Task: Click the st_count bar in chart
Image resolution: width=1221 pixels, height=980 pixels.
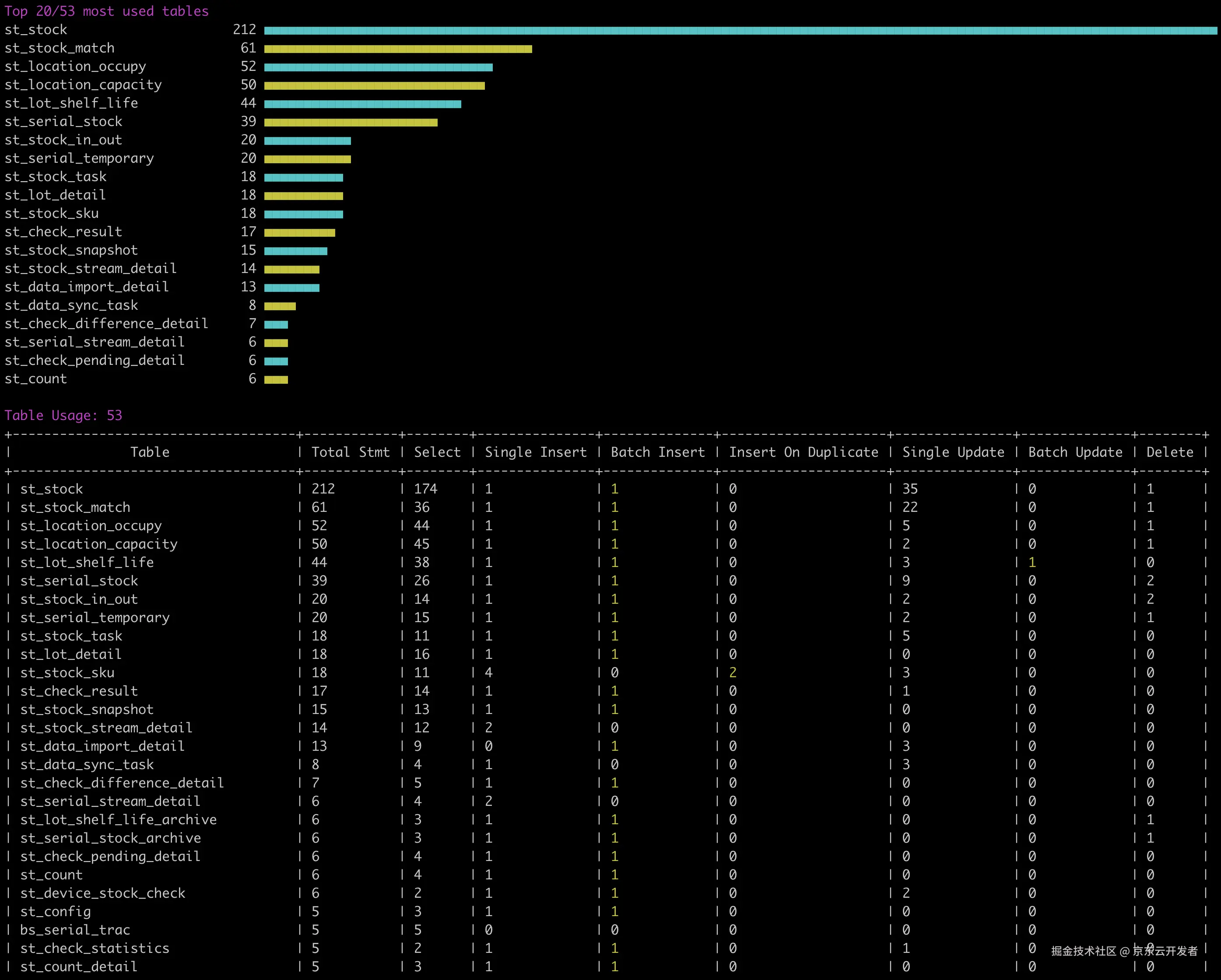Action: tap(276, 380)
